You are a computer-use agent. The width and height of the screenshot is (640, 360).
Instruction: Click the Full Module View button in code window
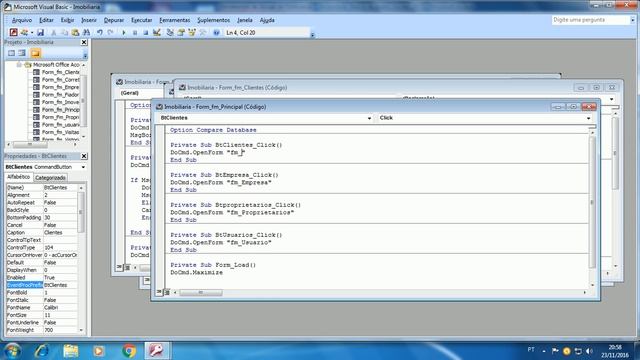166,292
